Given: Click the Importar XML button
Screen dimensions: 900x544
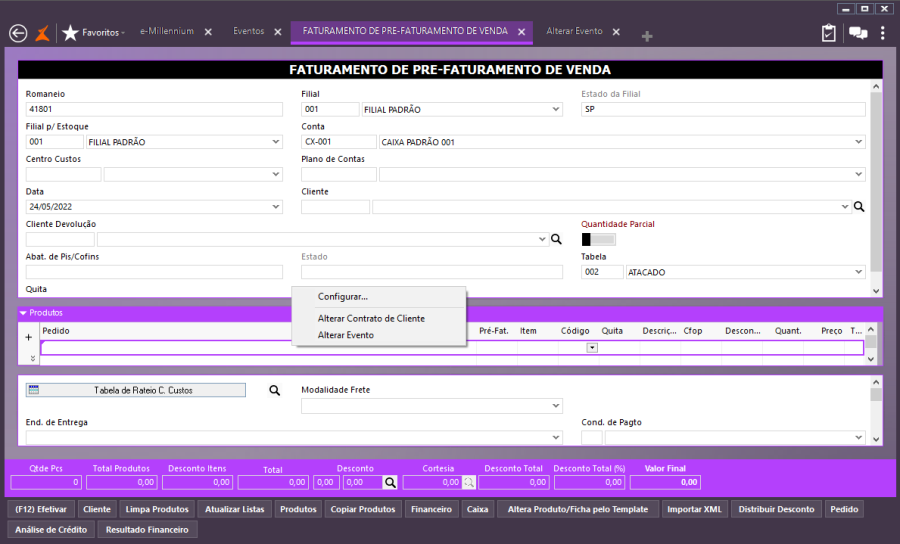Looking at the screenshot, I should [695, 509].
